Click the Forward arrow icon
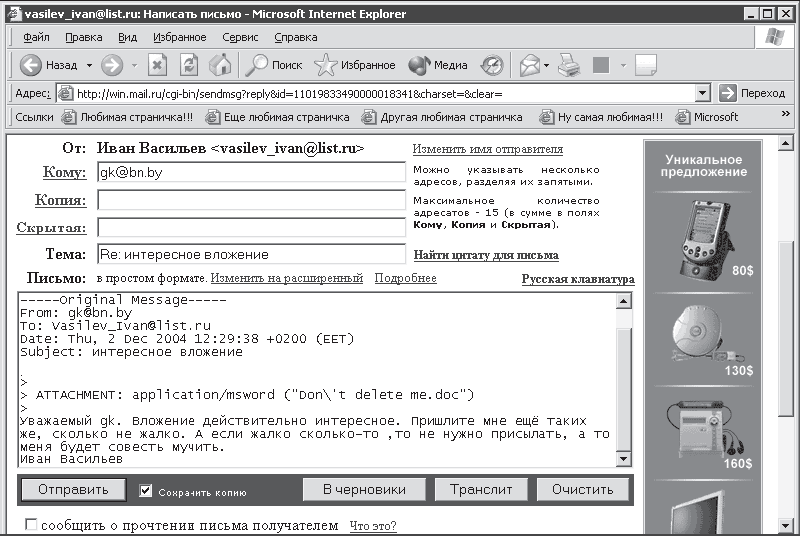 (112, 65)
